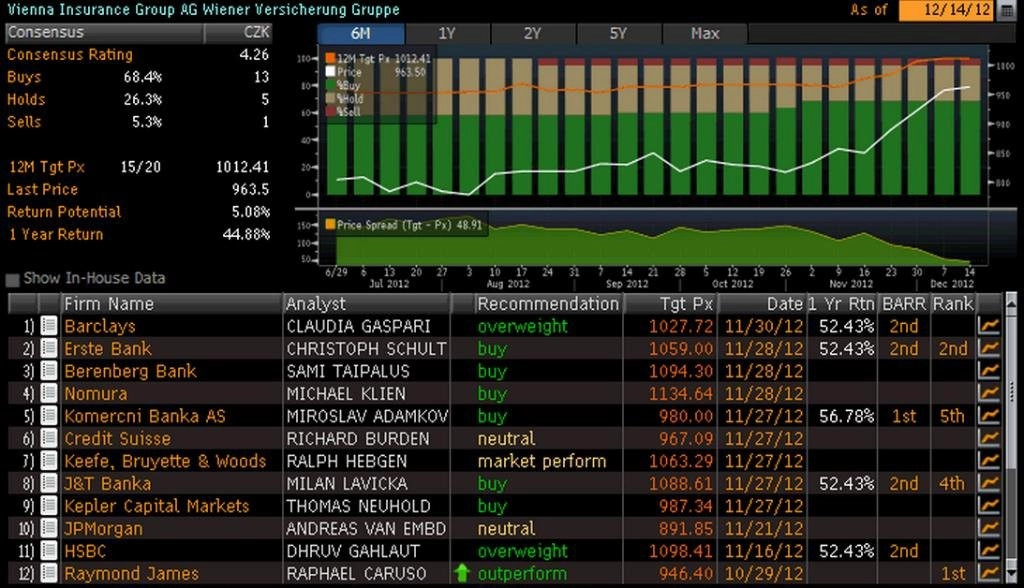Open the J&T Banka firm link
The width and height of the screenshot is (1024, 588).
(108, 483)
